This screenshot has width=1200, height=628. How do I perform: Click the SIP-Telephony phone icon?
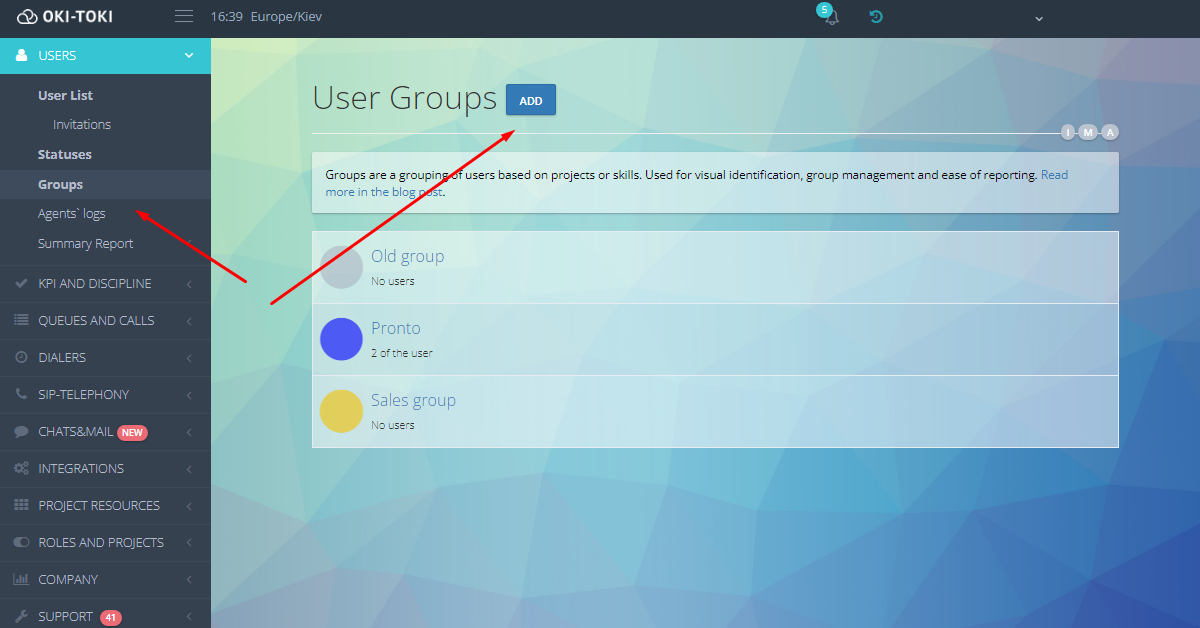(22, 395)
